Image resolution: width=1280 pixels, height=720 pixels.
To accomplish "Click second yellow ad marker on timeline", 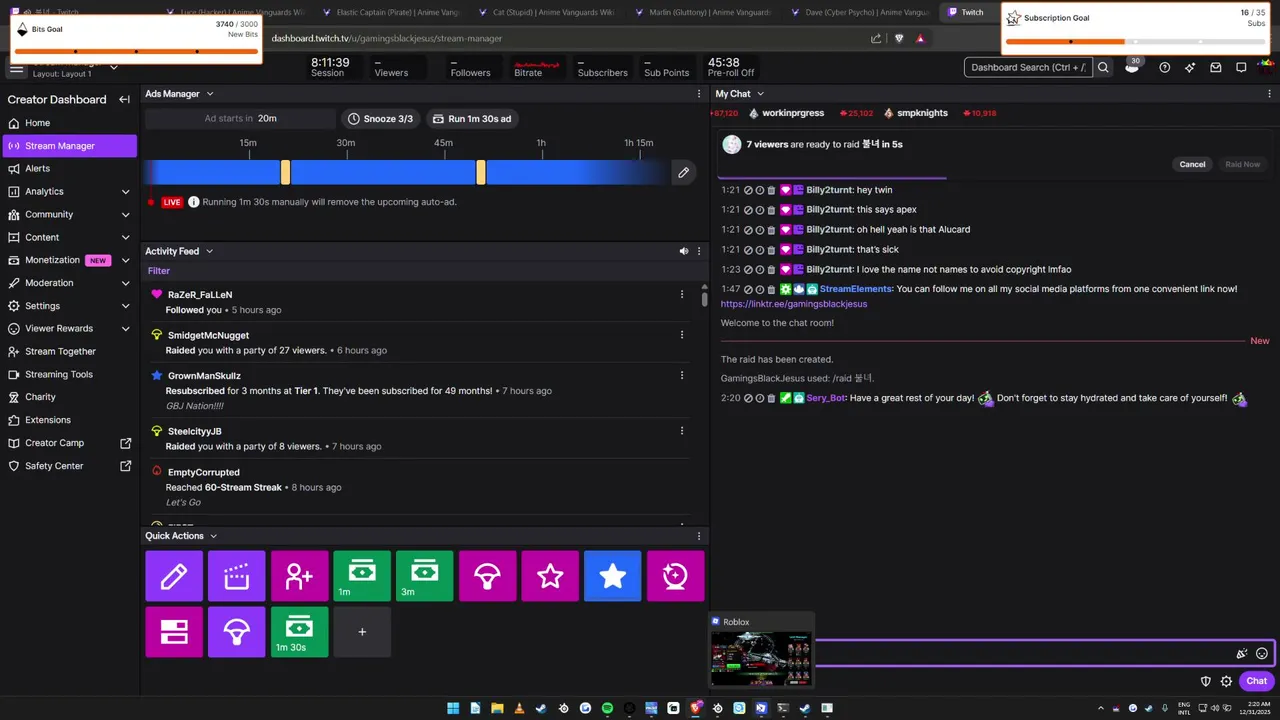I will (x=481, y=172).
